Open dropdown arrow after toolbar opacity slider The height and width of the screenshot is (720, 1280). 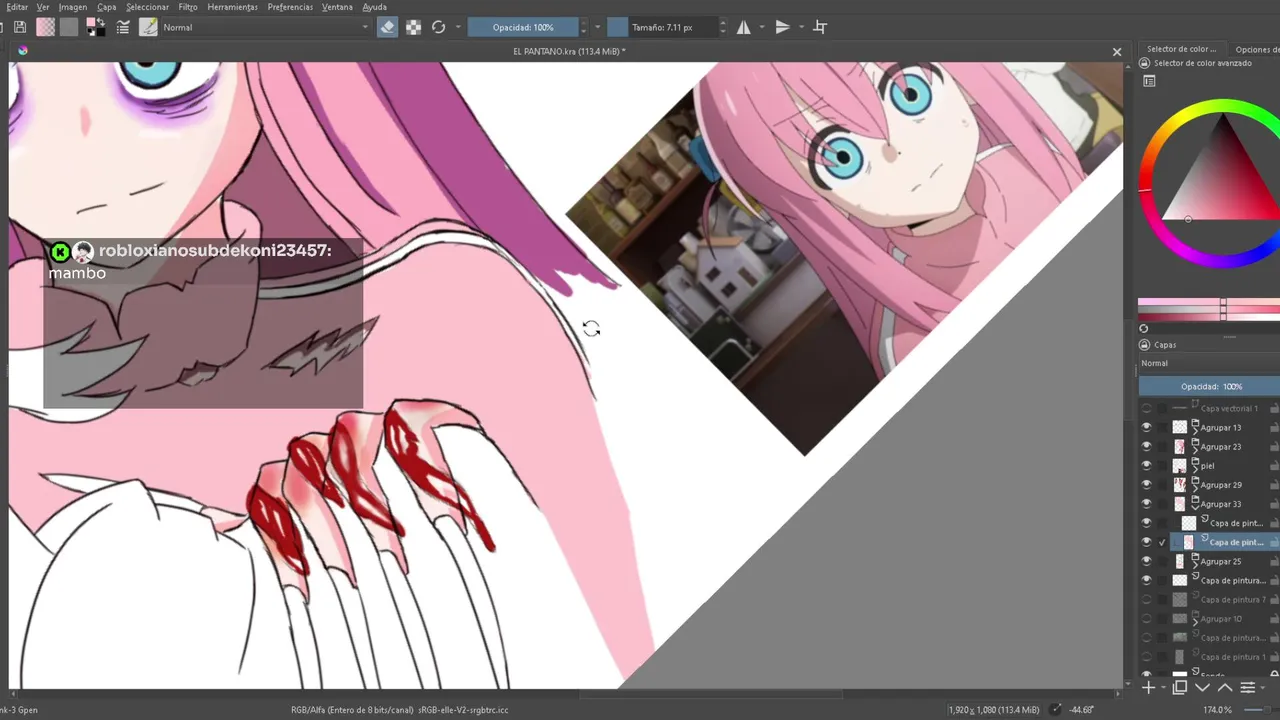click(x=597, y=27)
